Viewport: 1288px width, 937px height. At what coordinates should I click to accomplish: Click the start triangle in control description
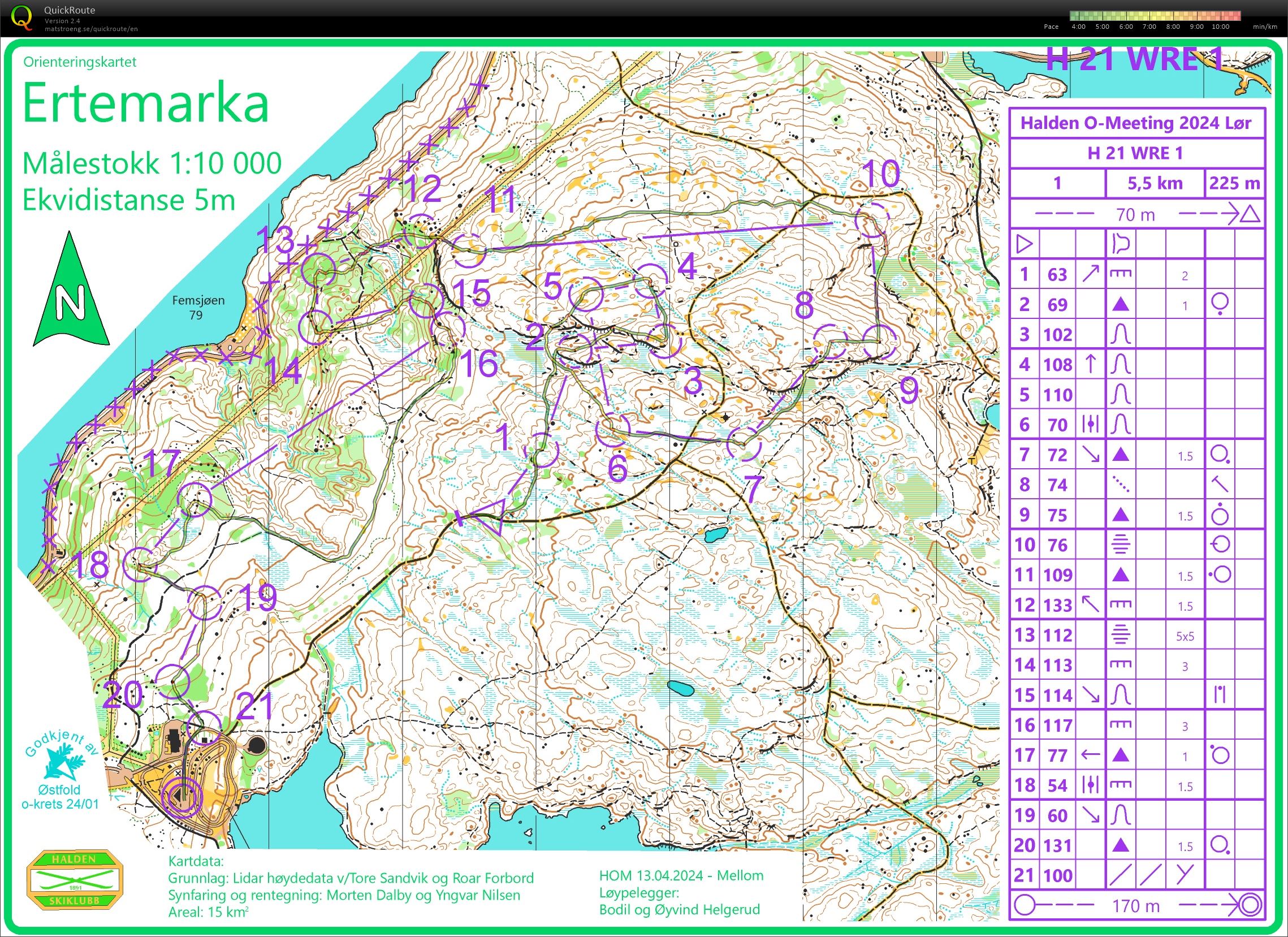[x=1024, y=245]
